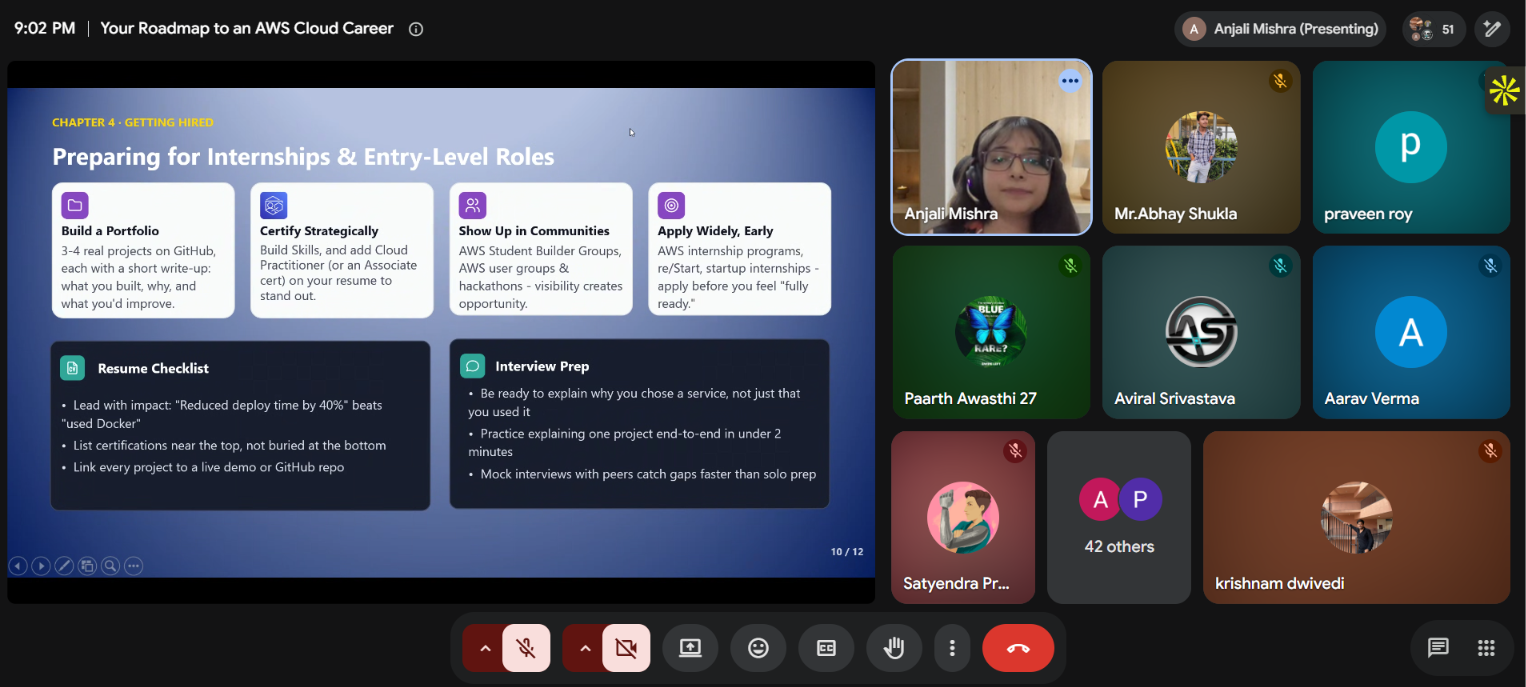Expand video settings arrow next to camera
This screenshot has width=1526, height=687.
tap(585, 648)
